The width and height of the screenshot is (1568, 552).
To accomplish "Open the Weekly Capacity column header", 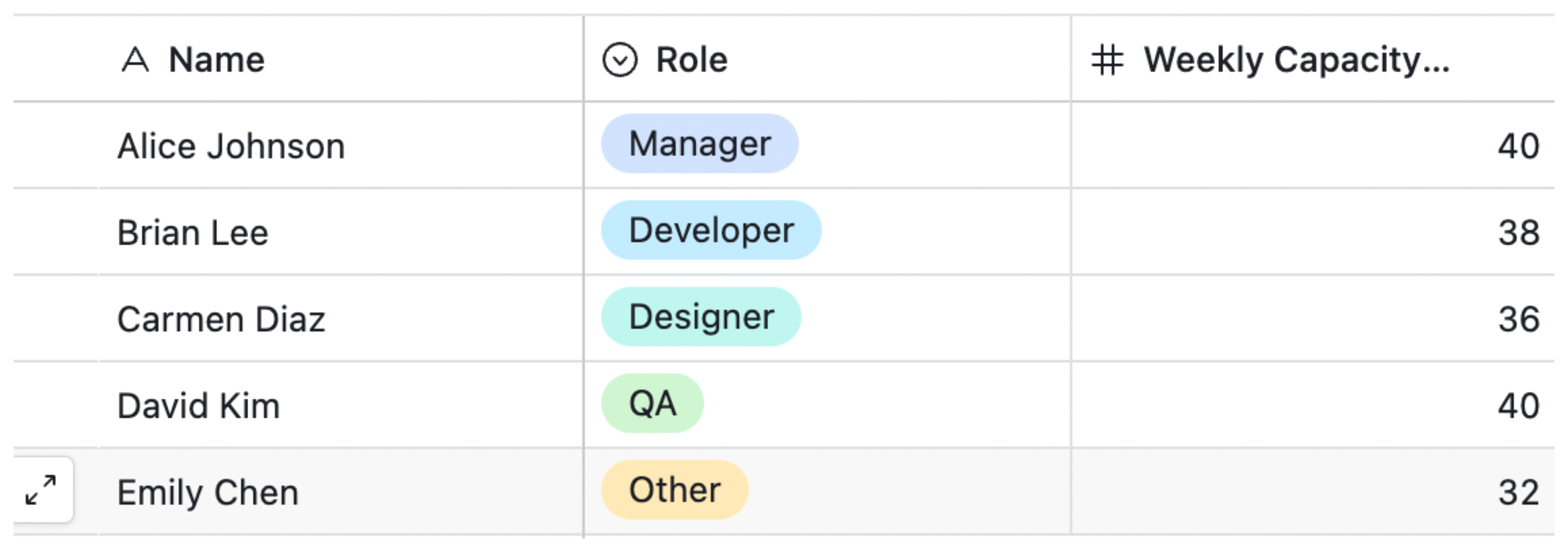I will 1297,60.
